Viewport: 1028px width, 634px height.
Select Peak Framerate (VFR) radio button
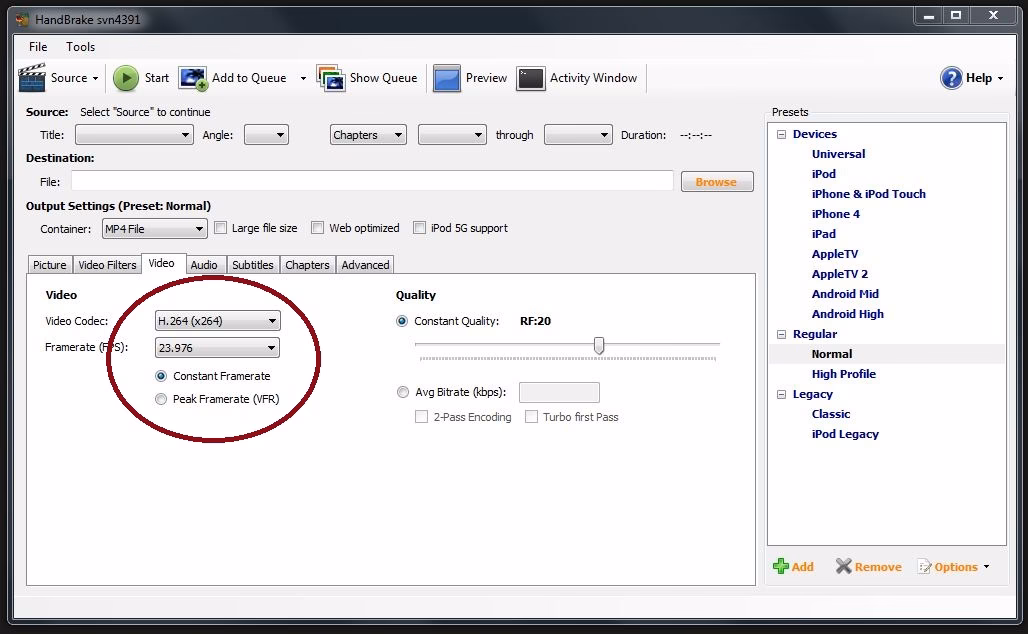coord(161,399)
